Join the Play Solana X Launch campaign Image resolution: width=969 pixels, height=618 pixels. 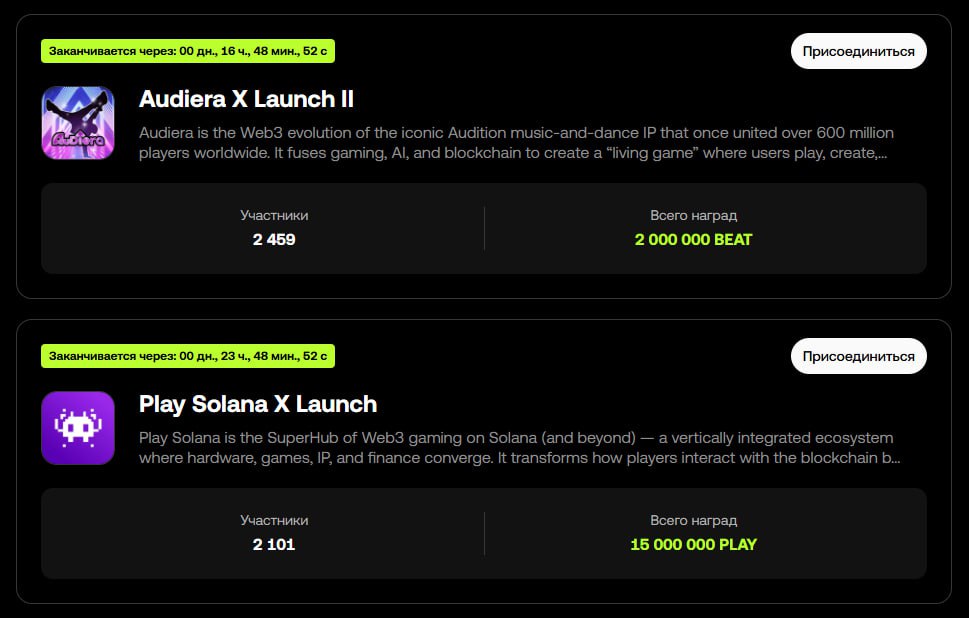pyautogui.click(x=858, y=356)
